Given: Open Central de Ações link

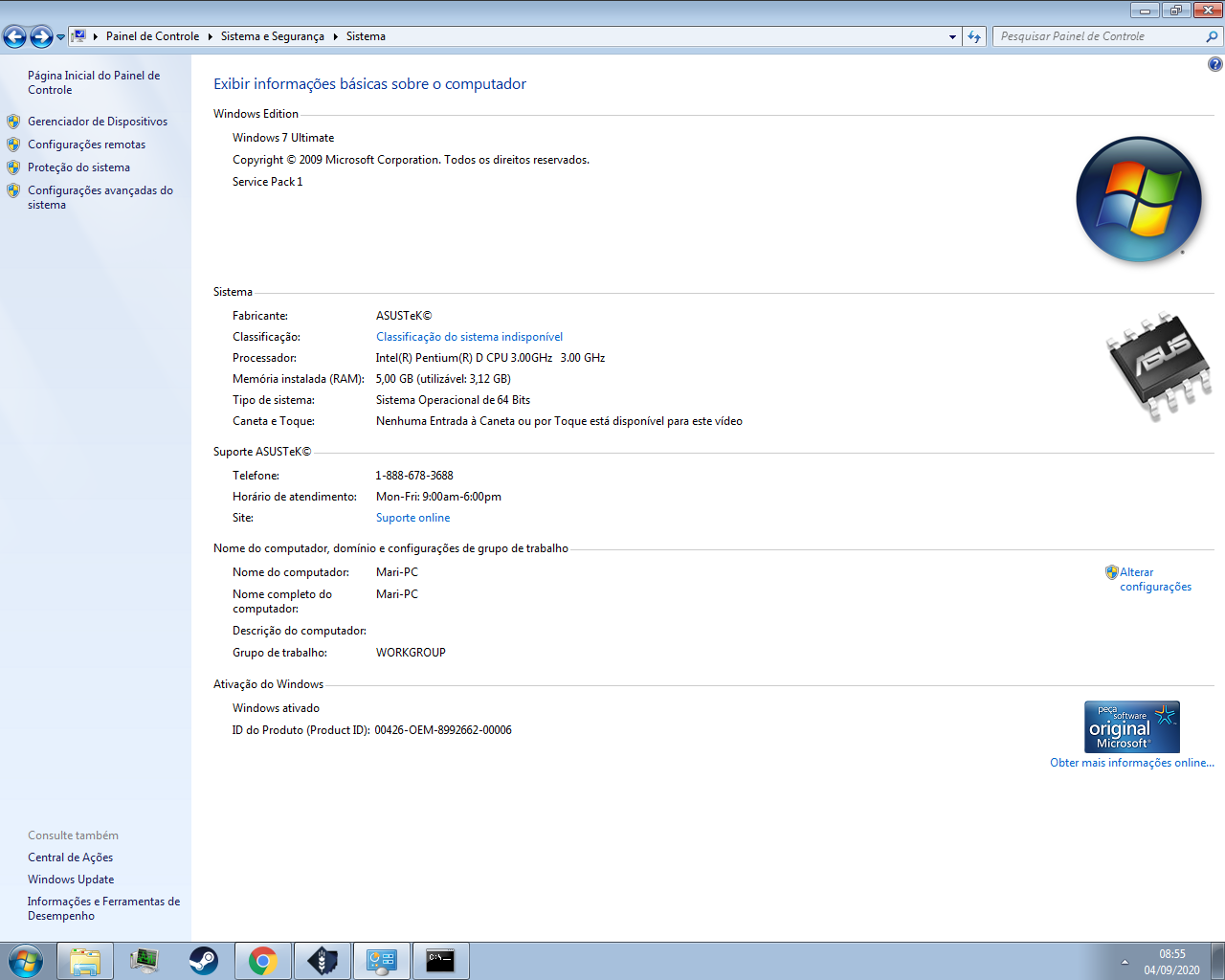Looking at the screenshot, I should (x=70, y=857).
